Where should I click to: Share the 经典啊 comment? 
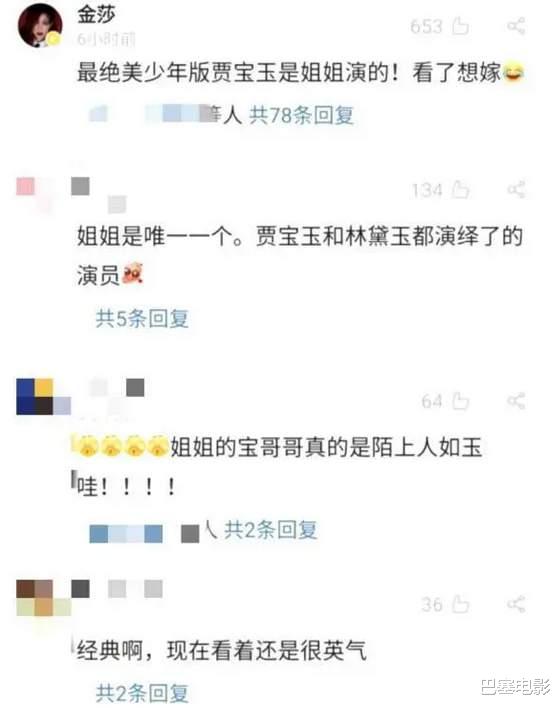pyautogui.click(x=516, y=604)
